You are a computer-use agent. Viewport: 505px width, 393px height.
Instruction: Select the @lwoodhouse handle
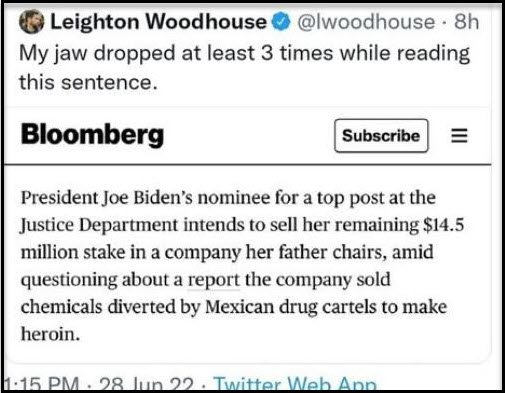point(366,22)
